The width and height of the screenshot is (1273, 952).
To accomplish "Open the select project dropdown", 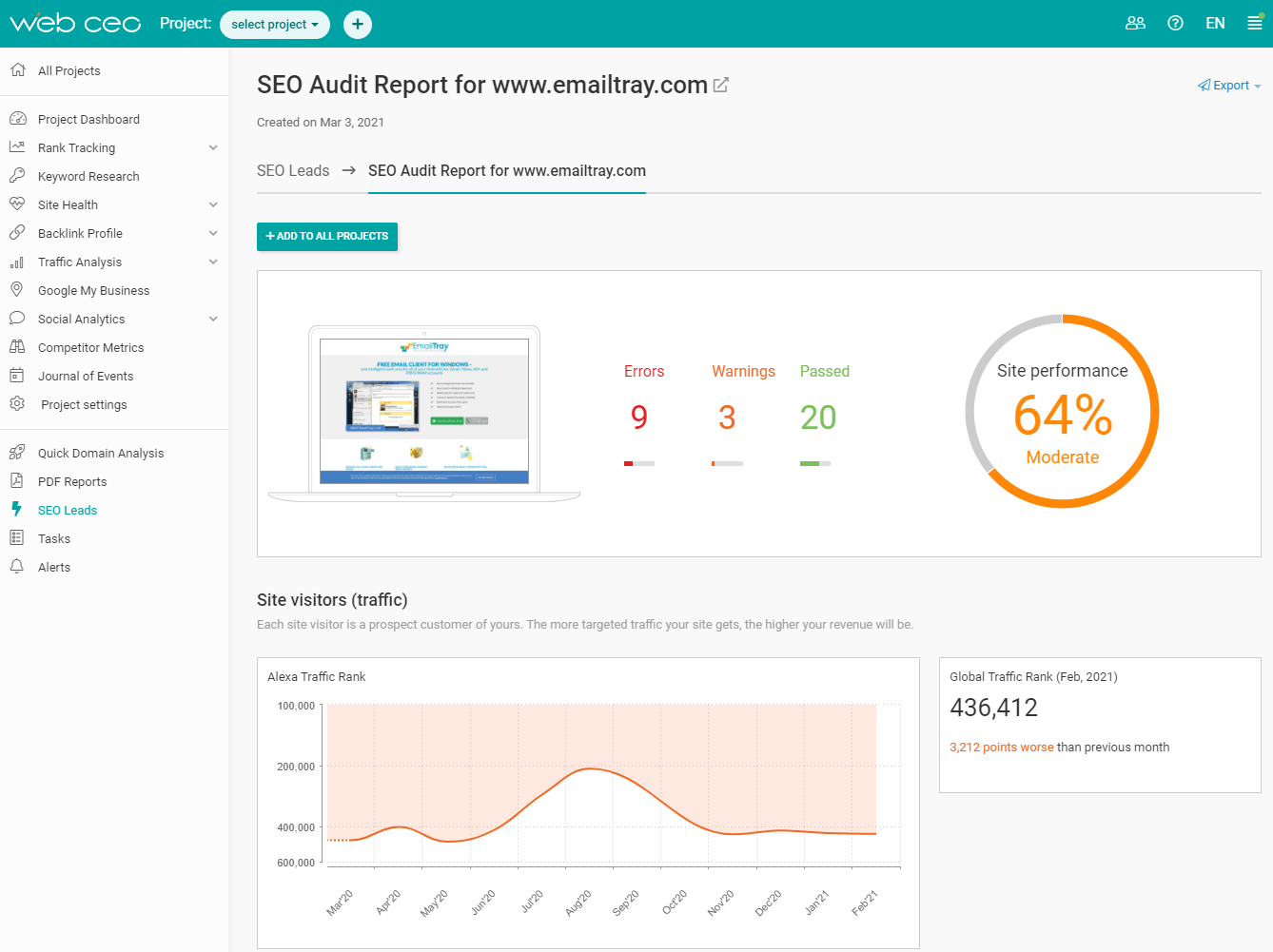I will coord(274,24).
